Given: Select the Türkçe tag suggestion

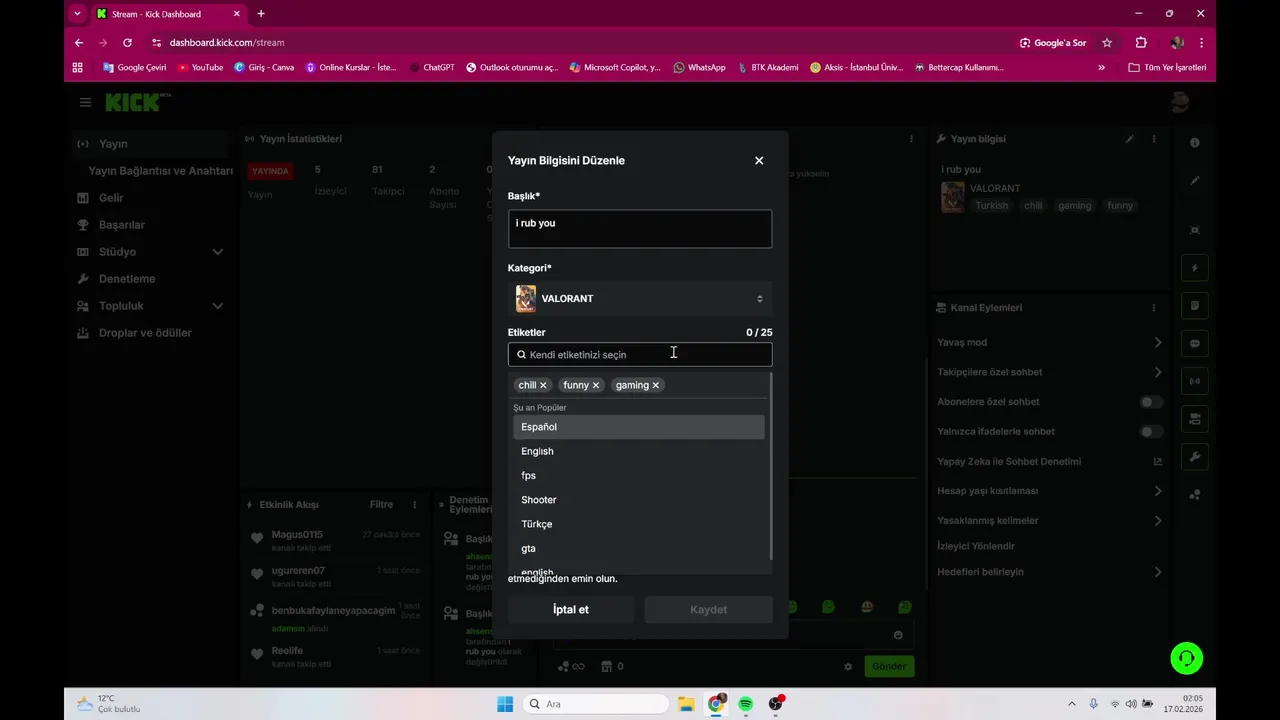Looking at the screenshot, I should 639,524.
